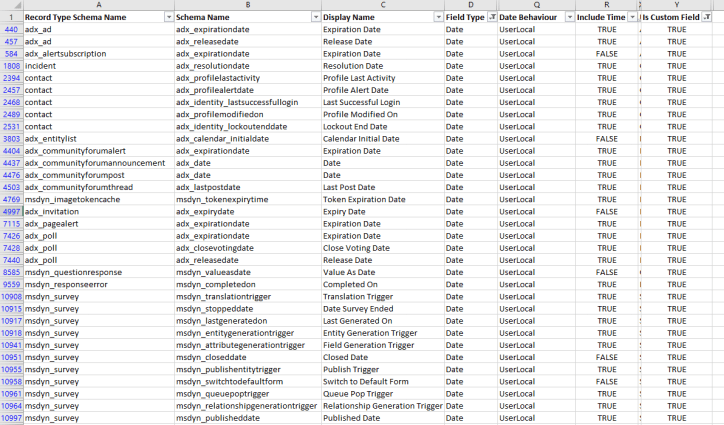Open the Date Behaviour filter arrow
Viewport: 724px width, 425px height.
[569, 18]
